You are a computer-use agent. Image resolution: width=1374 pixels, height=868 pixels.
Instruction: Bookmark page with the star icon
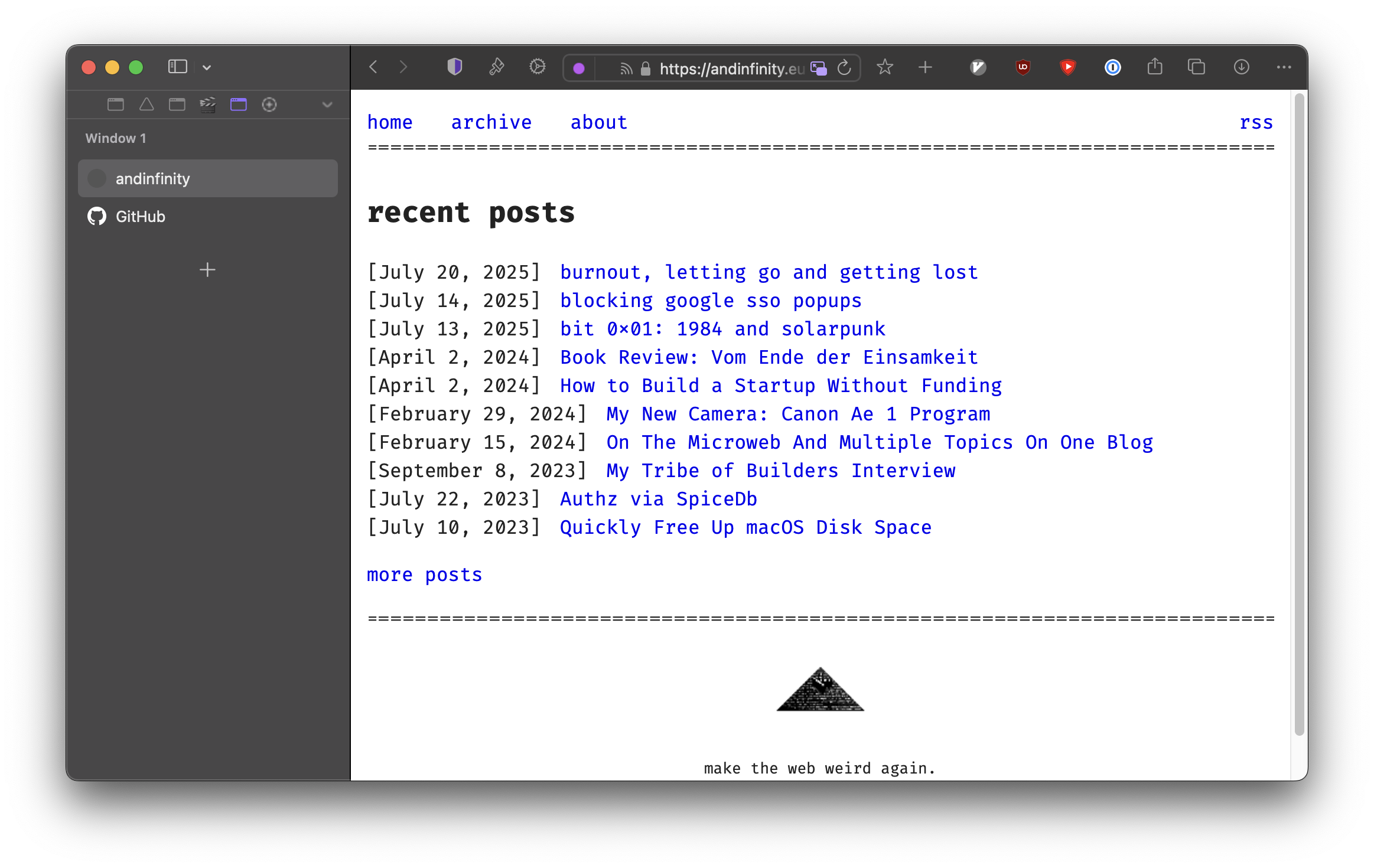click(x=884, y=67)
